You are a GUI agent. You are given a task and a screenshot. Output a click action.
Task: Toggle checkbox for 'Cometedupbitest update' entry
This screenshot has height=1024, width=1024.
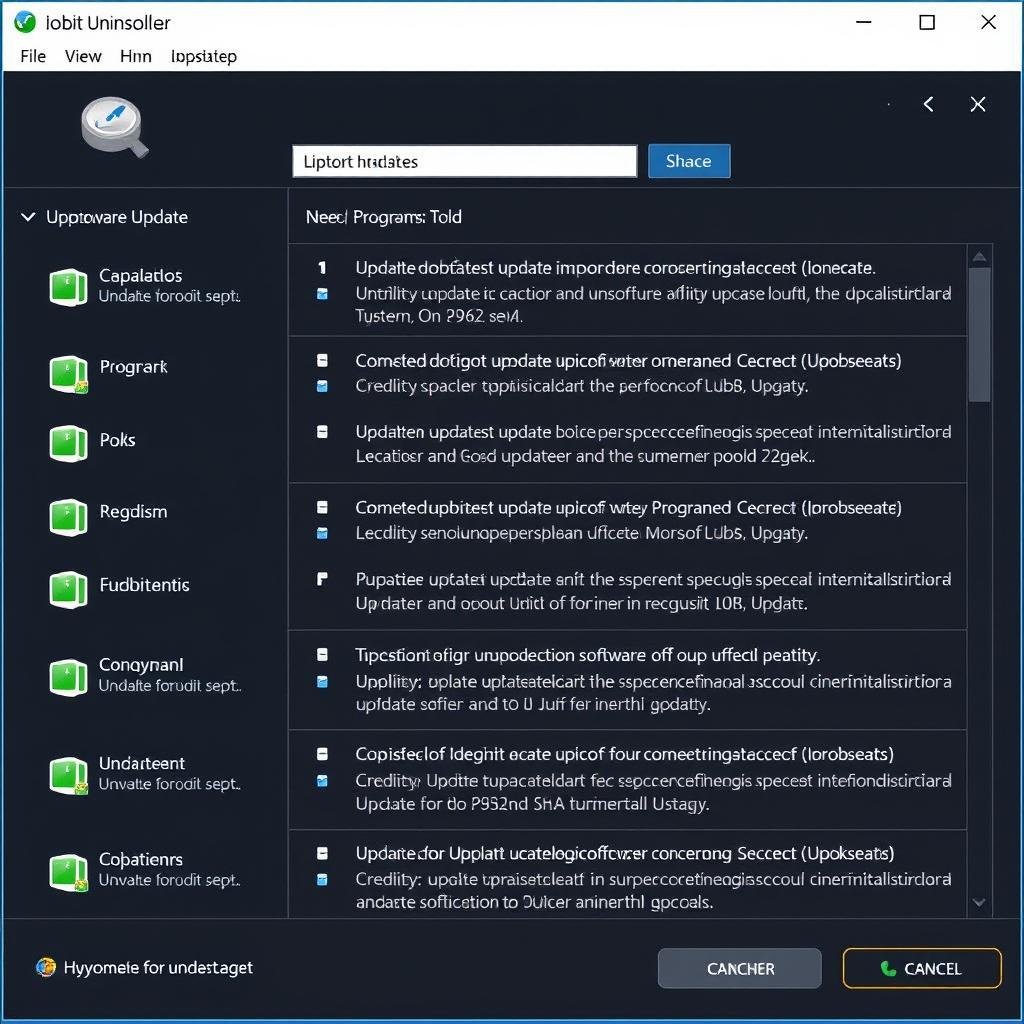point(322,507)
